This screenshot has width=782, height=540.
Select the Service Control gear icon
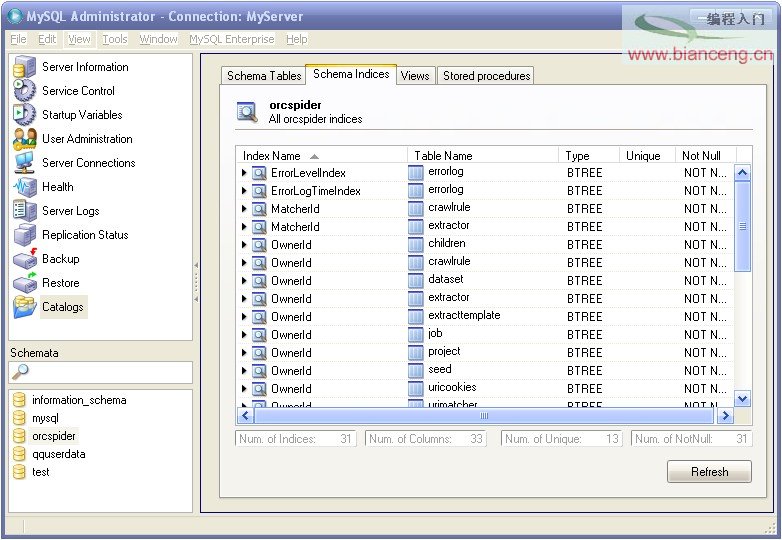[x=24, y=91]
